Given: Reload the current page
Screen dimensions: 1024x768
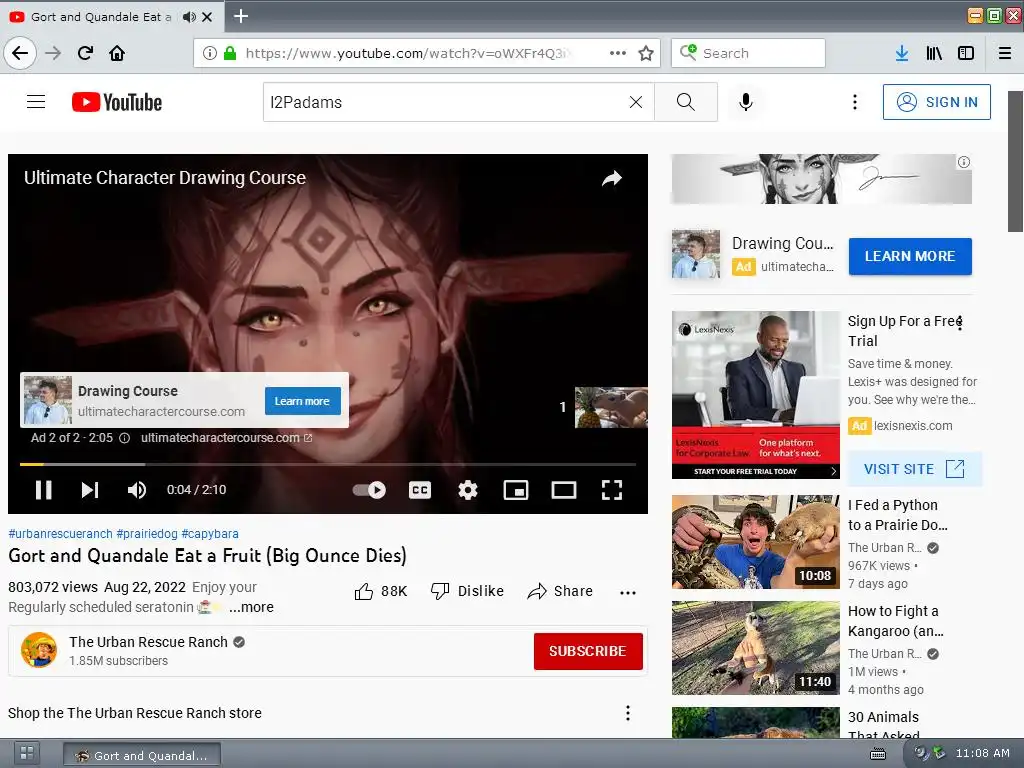Looking at the screenshot, I should pyautogui.click(x=85, y=53).
